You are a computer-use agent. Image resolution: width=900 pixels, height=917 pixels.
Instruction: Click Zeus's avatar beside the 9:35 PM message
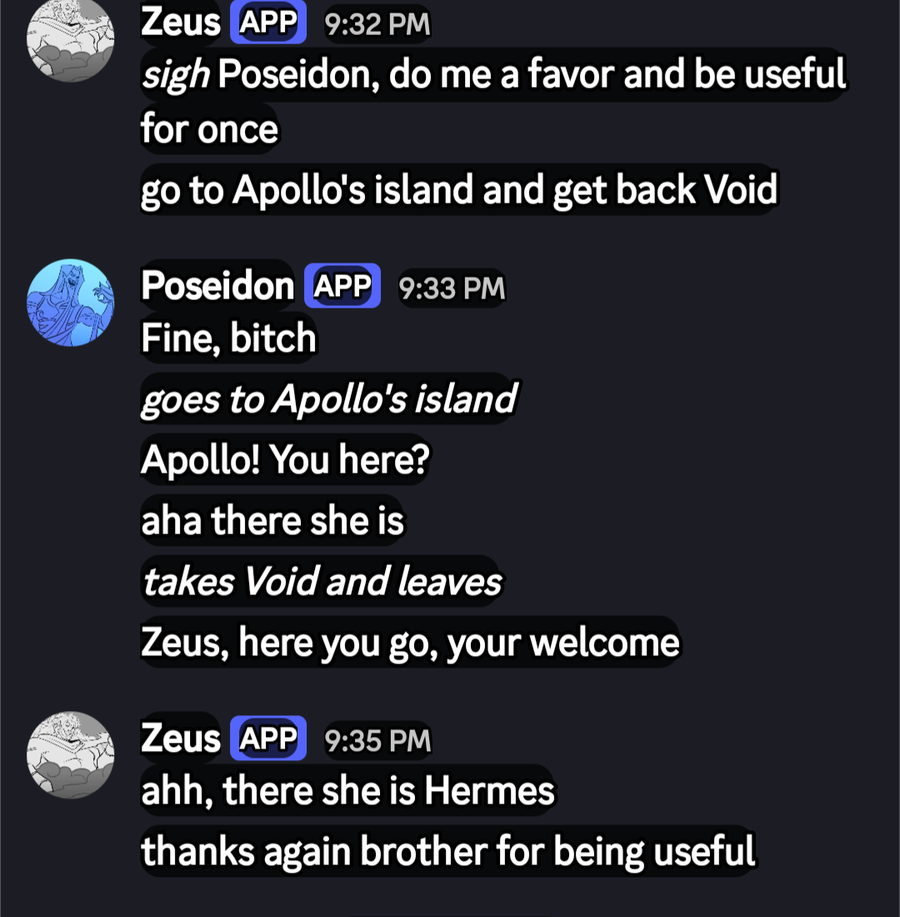tap(70, 754)
